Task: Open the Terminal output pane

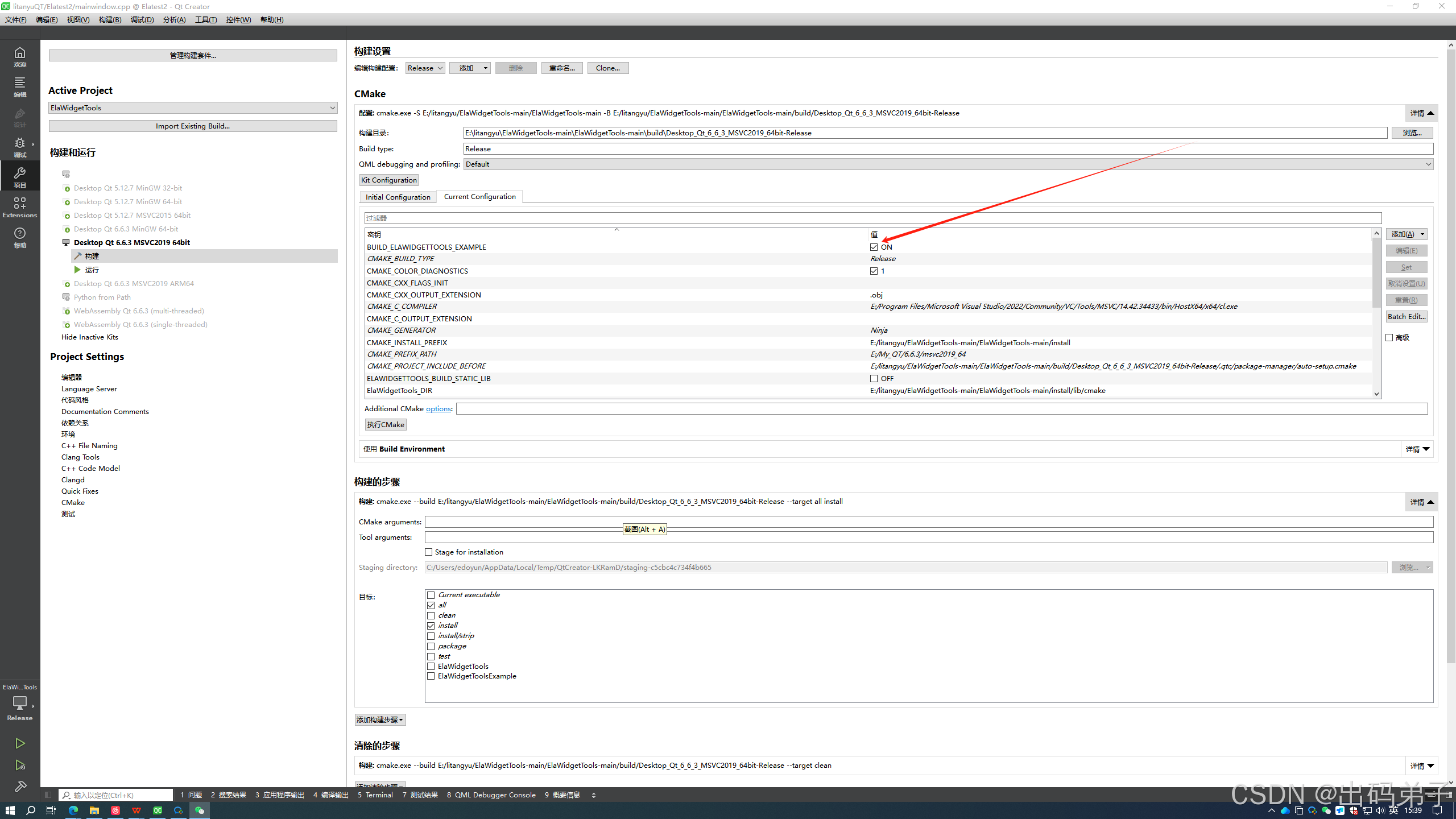Action: [x=375, y=795]
